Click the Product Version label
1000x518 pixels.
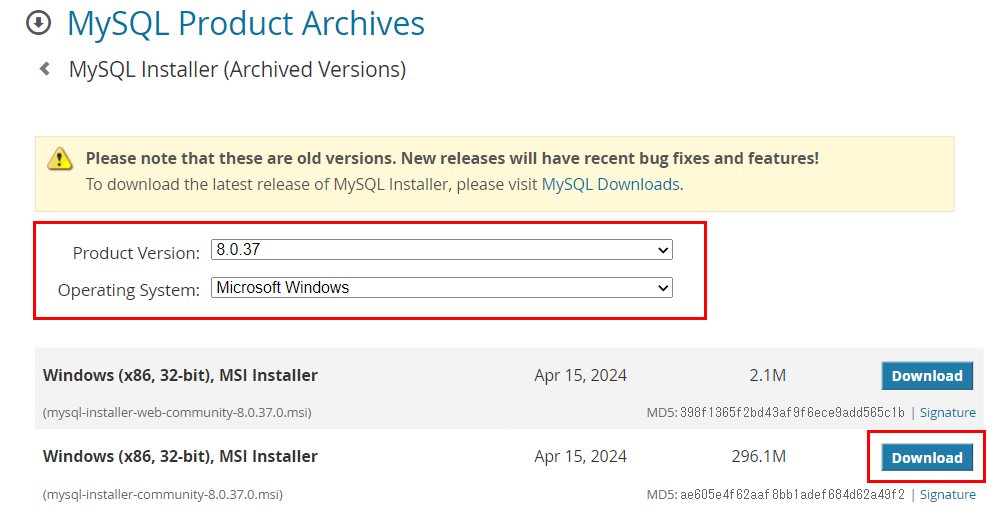click(x=136, y=253)
